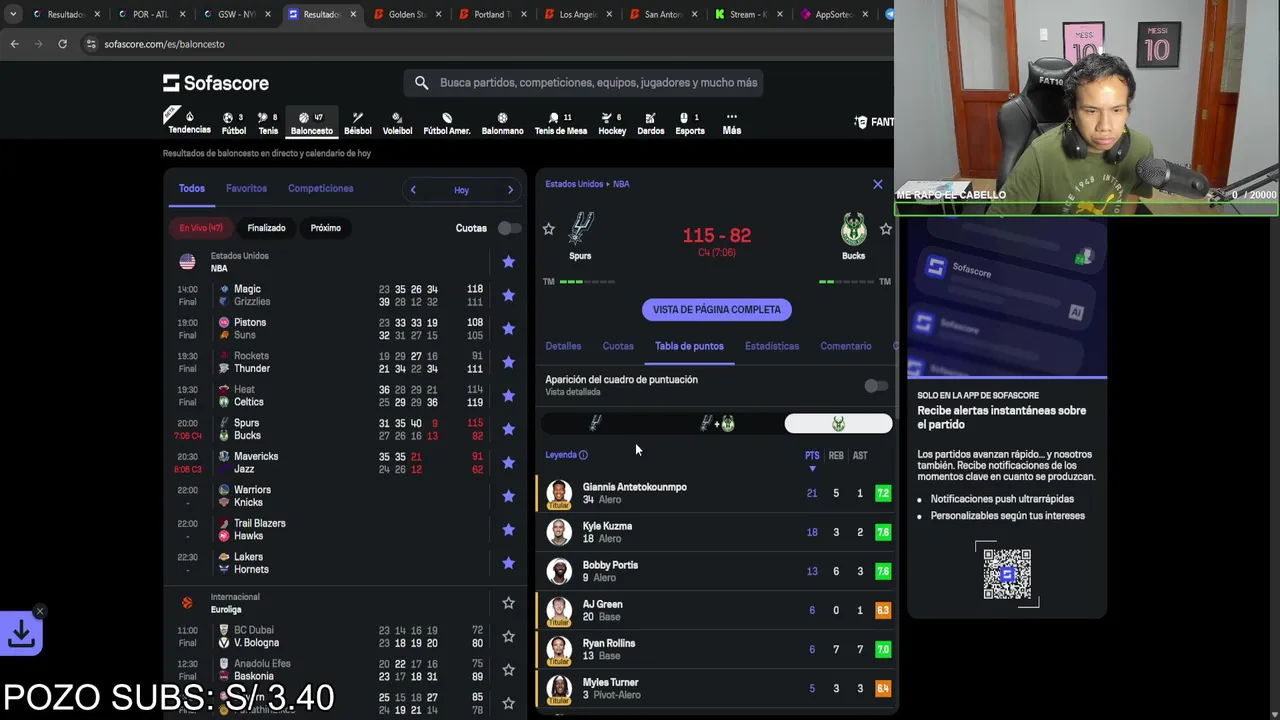Toggle the Cuotas switch
Image resolution: width=1280 pixels, height=720 pixels.
click(x=509, y=228)
